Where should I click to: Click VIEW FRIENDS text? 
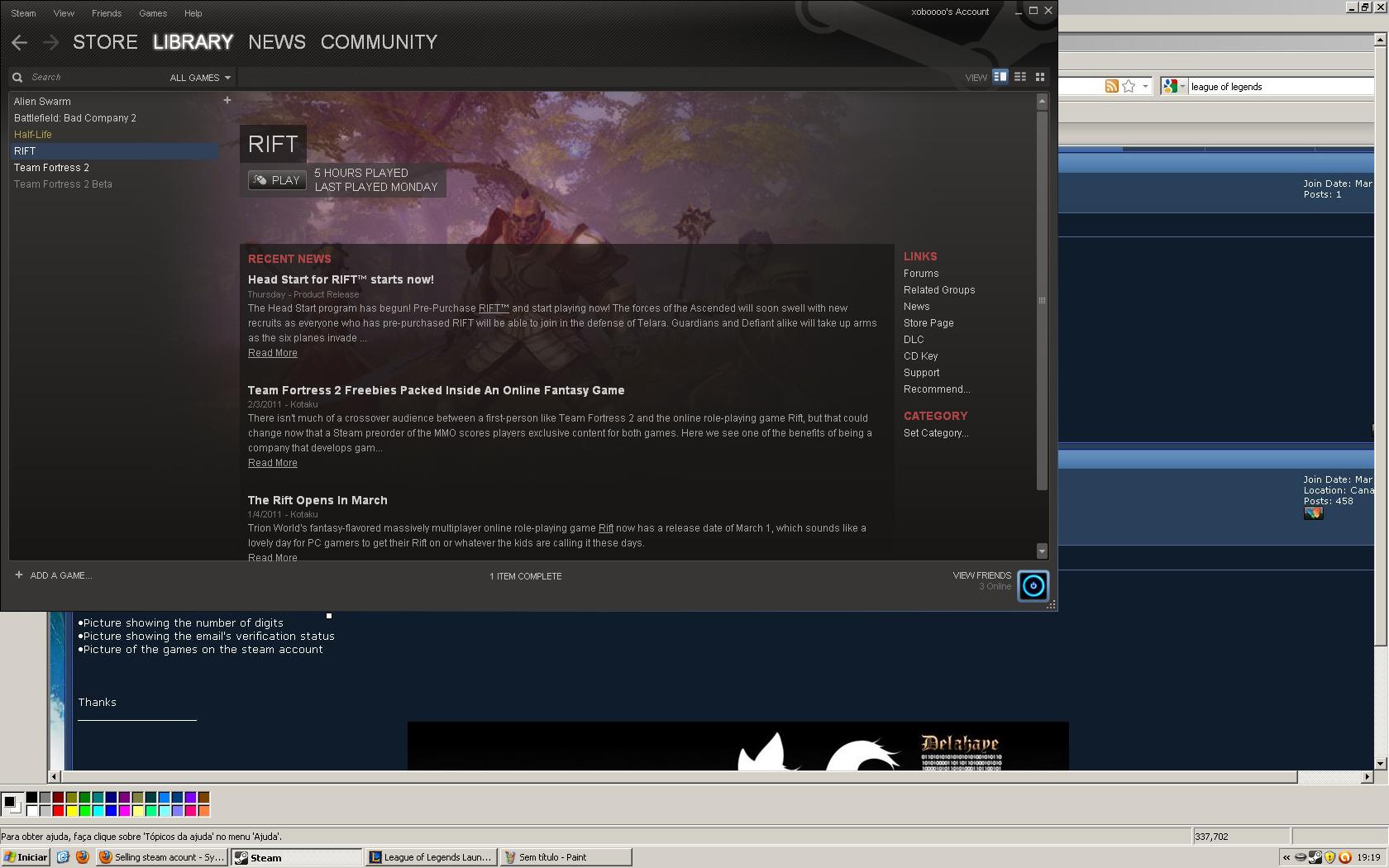[982, 575]
